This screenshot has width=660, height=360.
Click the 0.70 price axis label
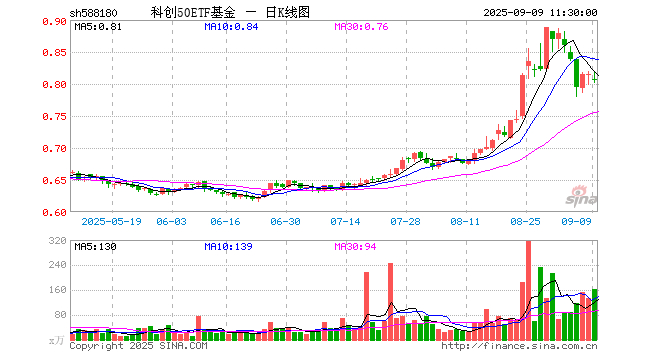(x=54, y=149)
